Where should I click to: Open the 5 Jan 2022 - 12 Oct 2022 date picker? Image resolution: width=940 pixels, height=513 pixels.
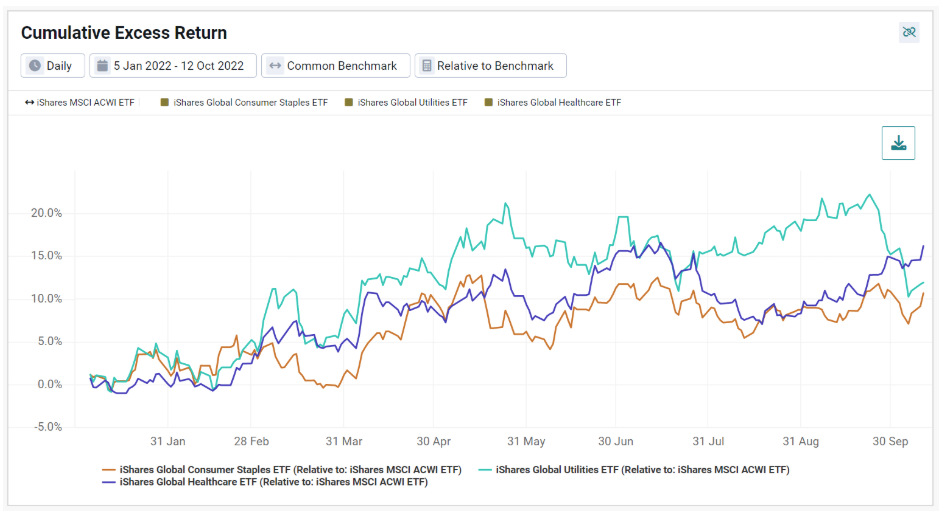[x=173, y=65]
